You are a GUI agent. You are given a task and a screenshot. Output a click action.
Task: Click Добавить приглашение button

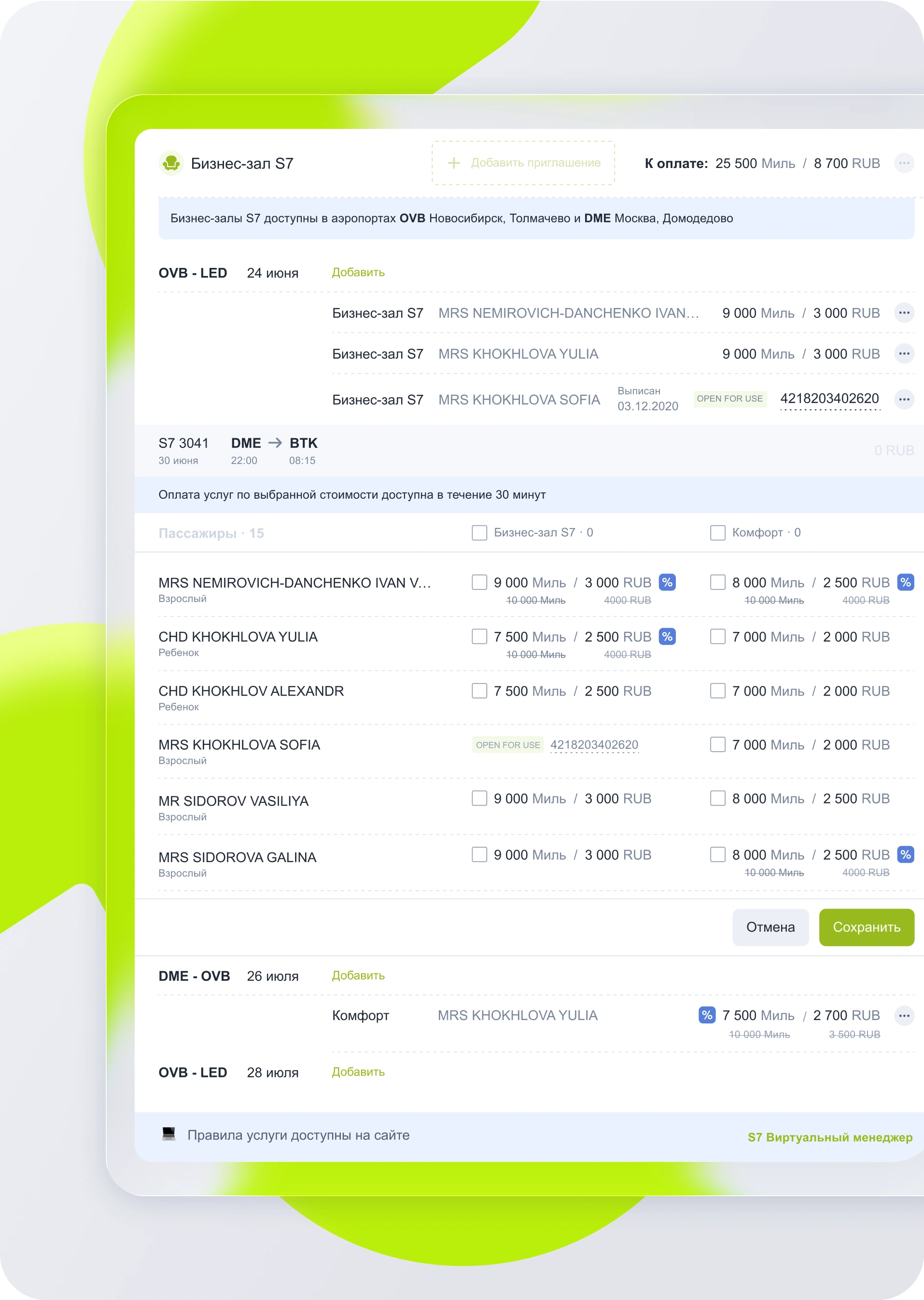(x=523, y=163)
